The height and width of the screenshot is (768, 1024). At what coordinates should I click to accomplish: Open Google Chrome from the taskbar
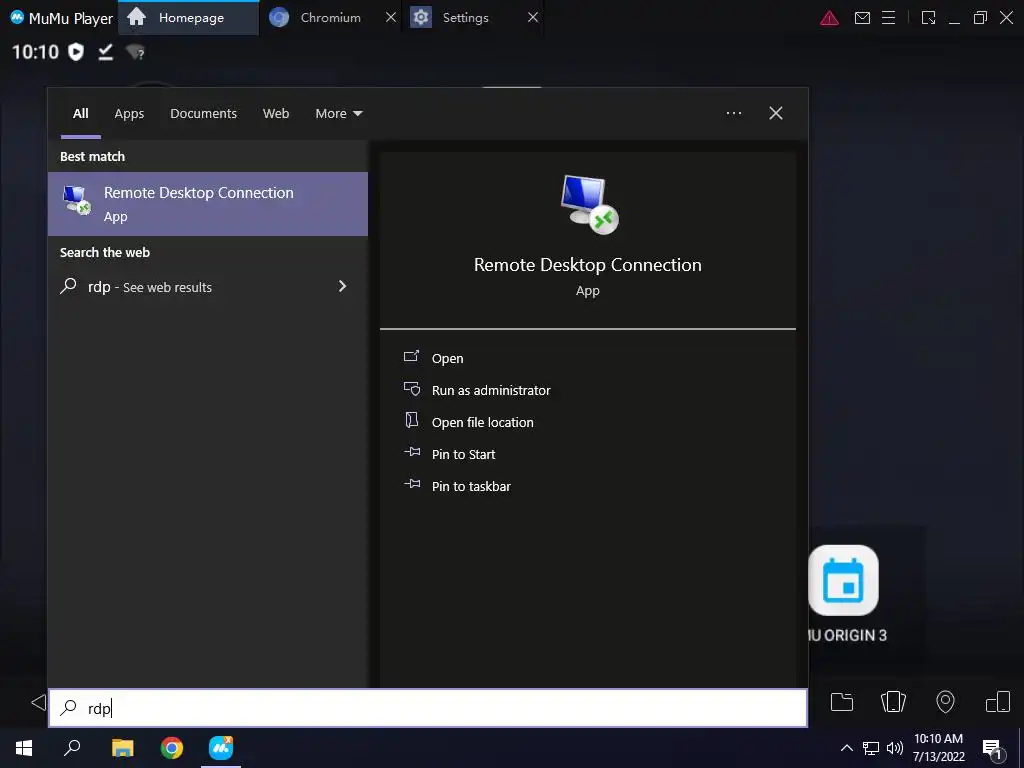click(172, 748)
